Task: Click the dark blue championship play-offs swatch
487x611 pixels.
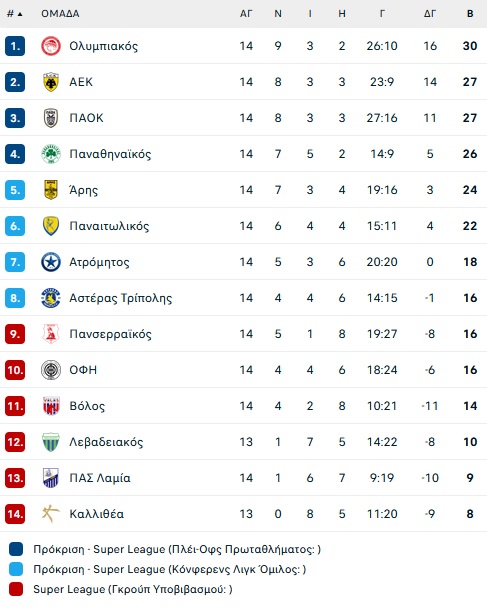Action: click(x=16, y=549)
